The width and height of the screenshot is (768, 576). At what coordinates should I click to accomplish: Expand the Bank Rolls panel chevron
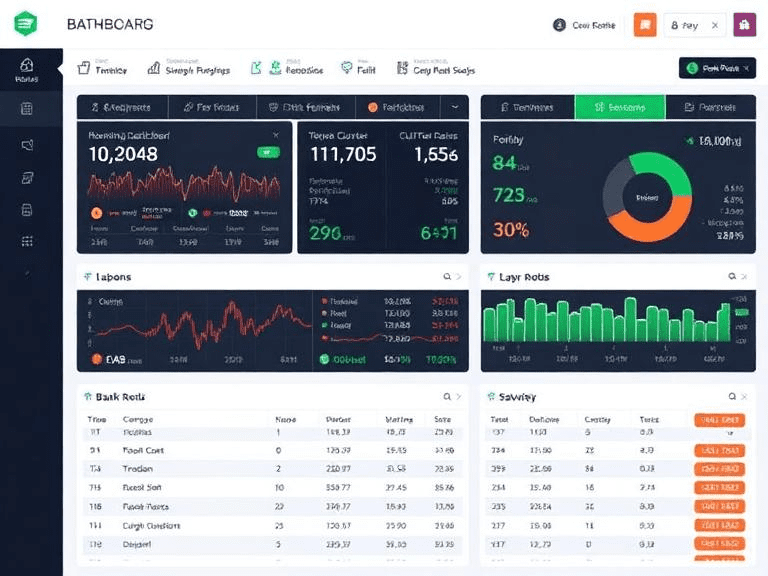click(x=459, y=397)
